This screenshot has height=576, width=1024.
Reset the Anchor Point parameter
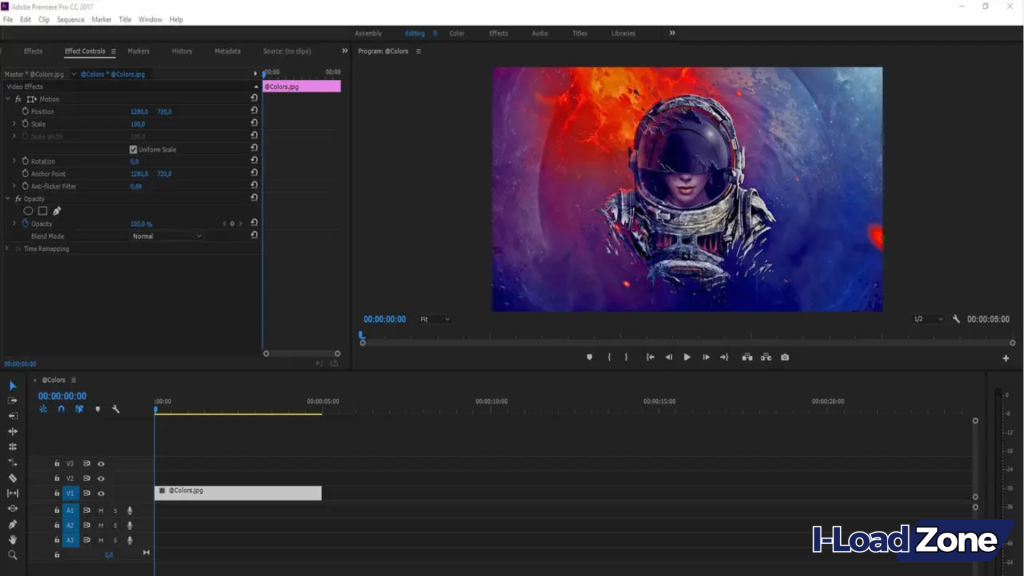pos(254,173)
